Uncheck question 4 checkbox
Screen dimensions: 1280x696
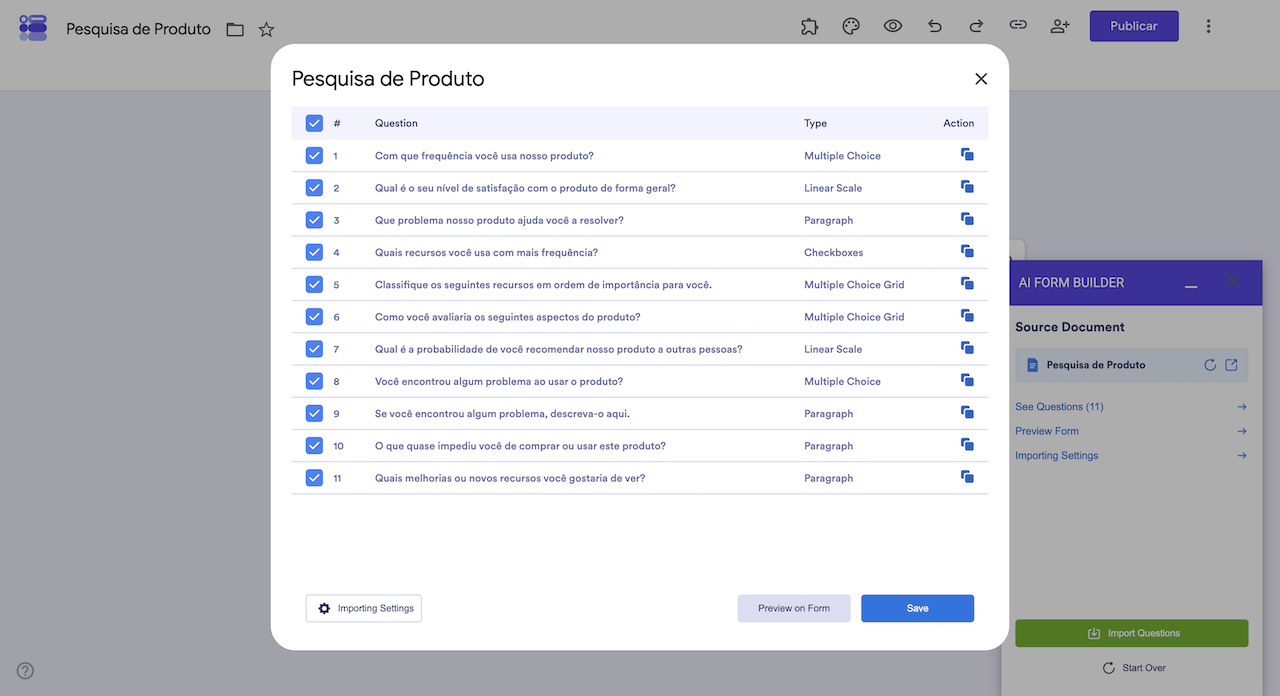314,252
